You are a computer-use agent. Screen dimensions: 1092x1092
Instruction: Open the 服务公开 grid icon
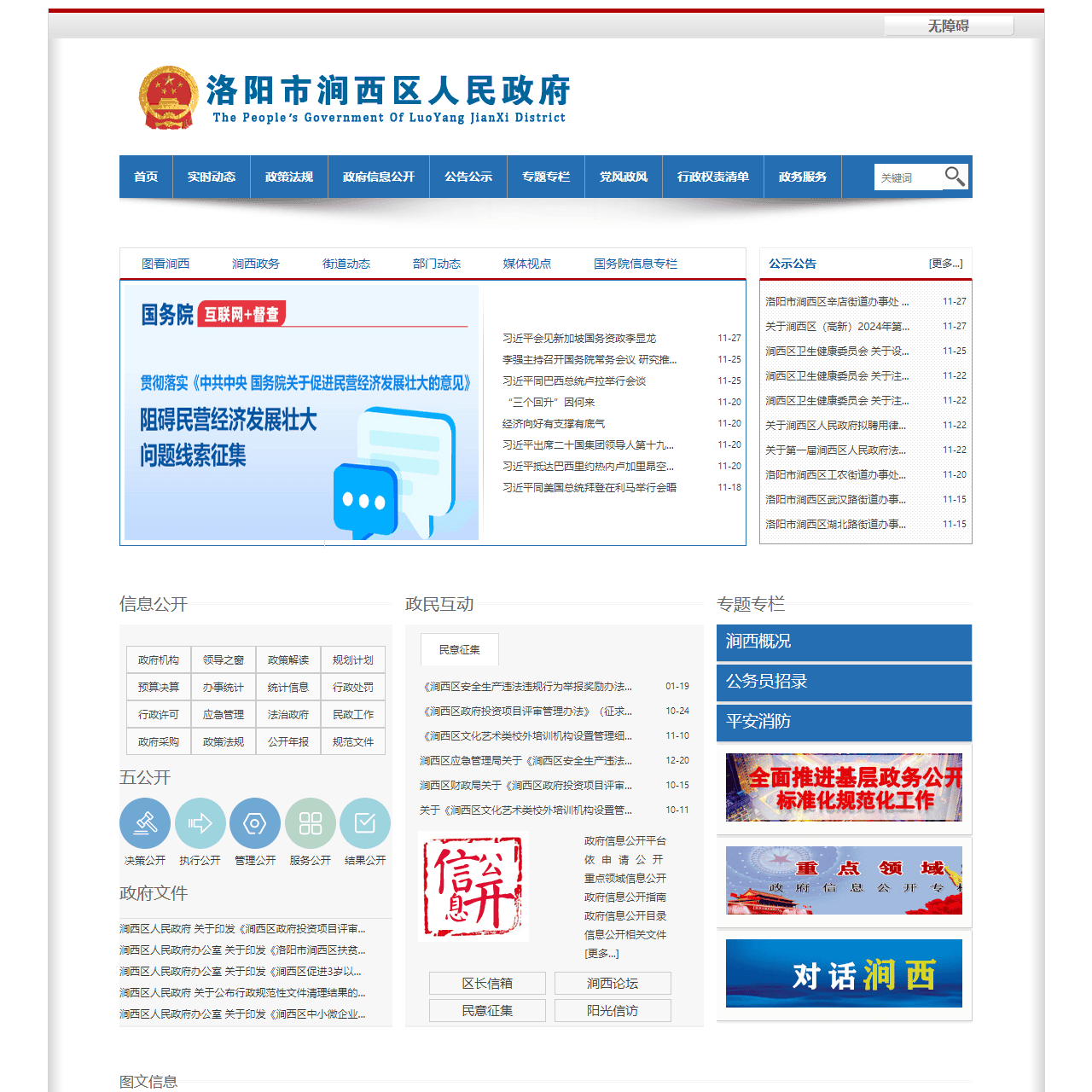tap(311, 823)
